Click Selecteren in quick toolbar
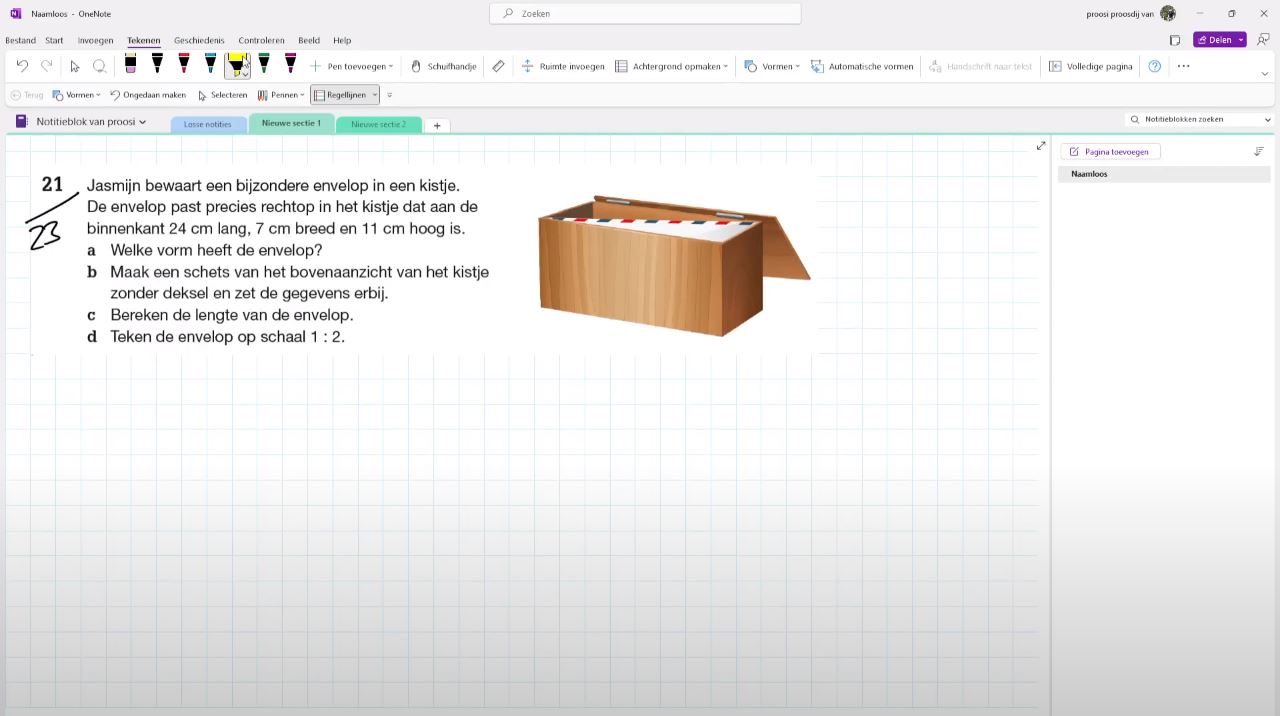The image size is (1280, 716). pos(222,95)
